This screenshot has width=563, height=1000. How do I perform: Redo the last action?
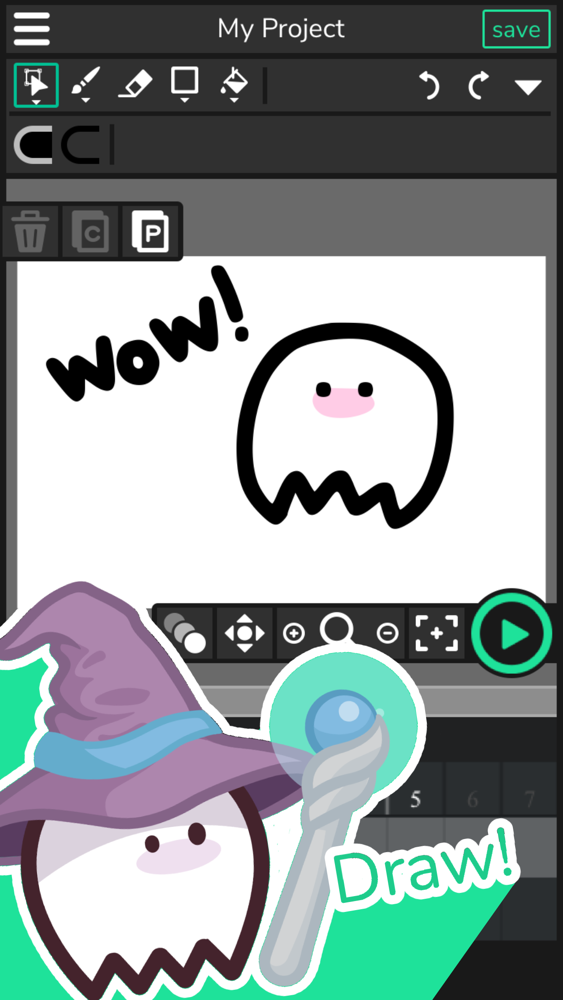pos(479,85)
